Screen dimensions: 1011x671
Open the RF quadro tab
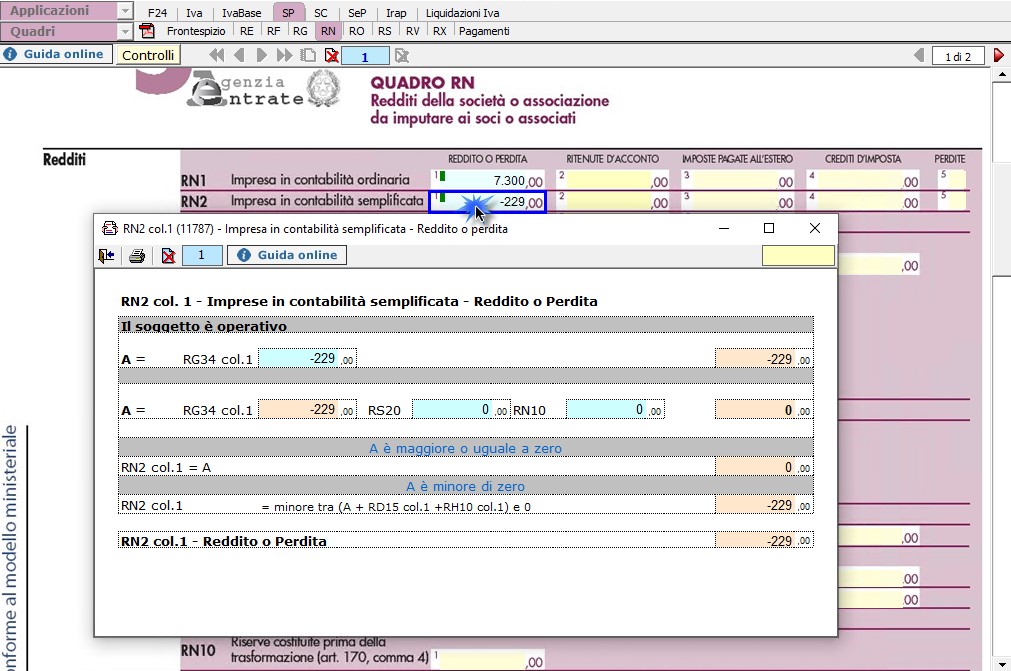[x=273, y=31]
